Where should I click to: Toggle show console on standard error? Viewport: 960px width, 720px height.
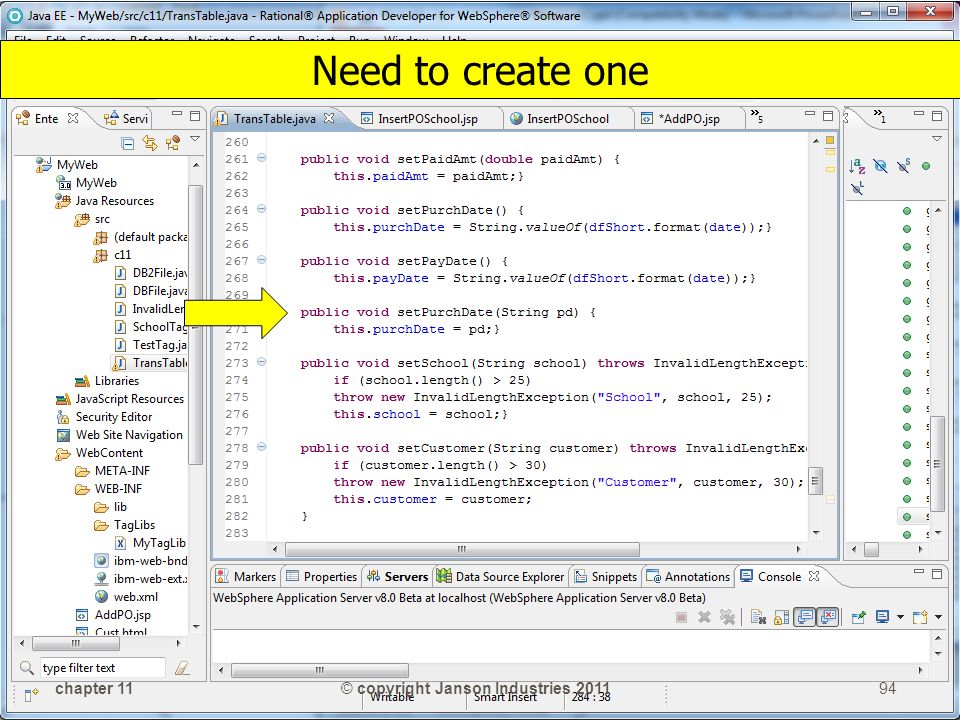pos(828,617)
